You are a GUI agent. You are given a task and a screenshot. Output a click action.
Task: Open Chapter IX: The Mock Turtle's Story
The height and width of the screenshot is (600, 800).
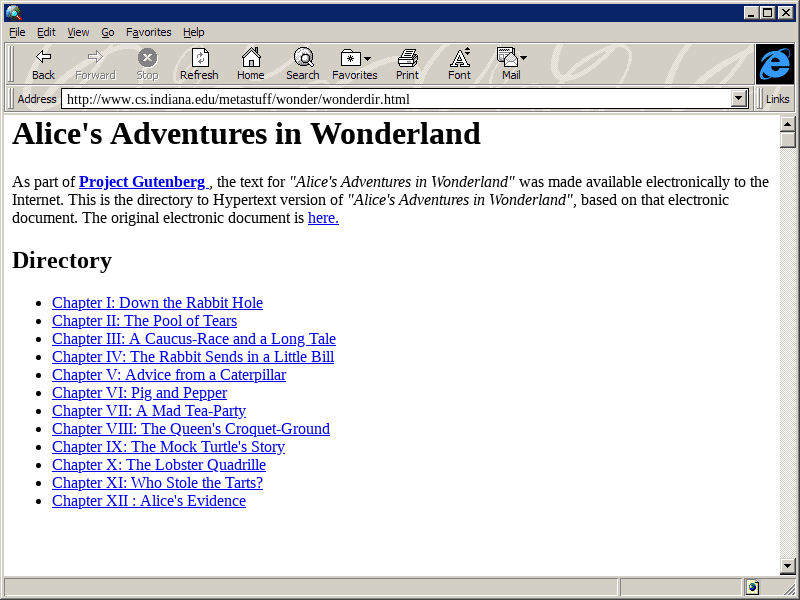pos(168,447)
